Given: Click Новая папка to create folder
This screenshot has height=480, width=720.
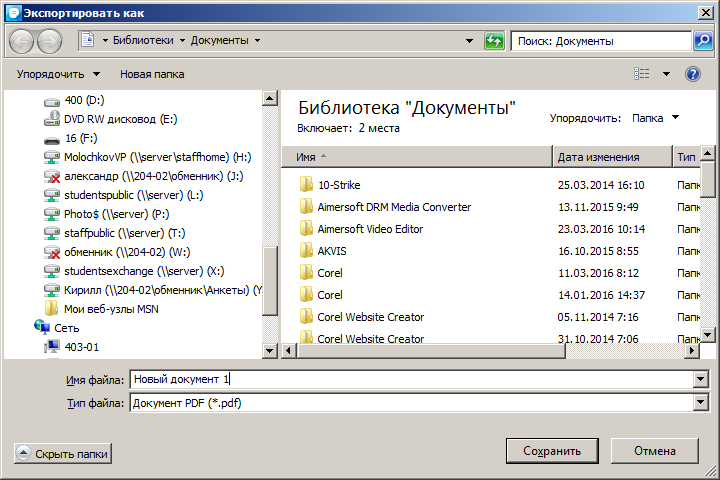Looking at the screenshot, I should pyautogui.click(x=152, y=74).
